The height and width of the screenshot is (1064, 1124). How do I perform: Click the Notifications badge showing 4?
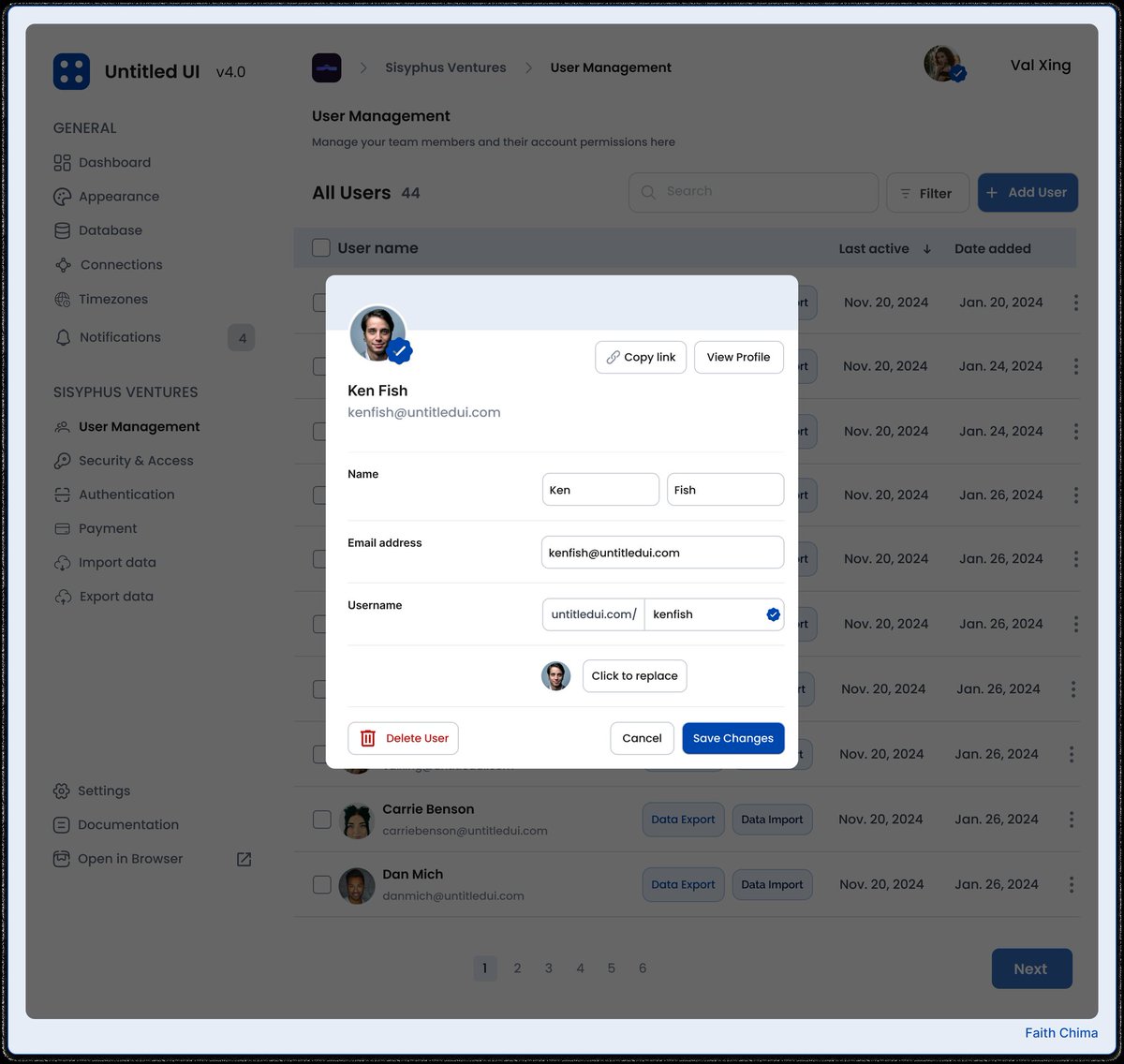(x=242, y=338)
